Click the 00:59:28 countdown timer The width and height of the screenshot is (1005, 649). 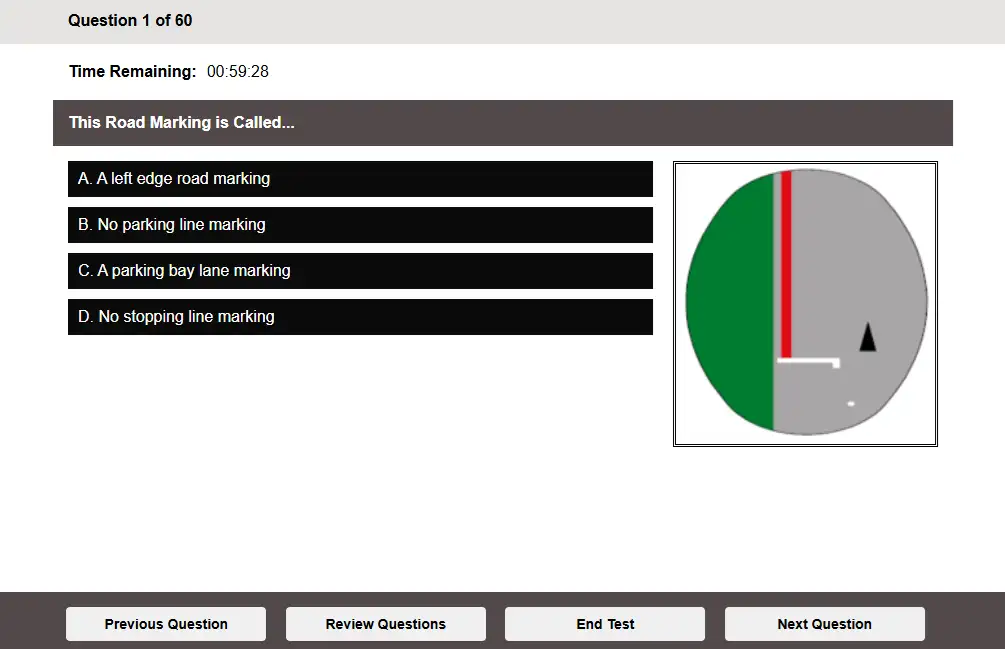(x=238, y=72)
